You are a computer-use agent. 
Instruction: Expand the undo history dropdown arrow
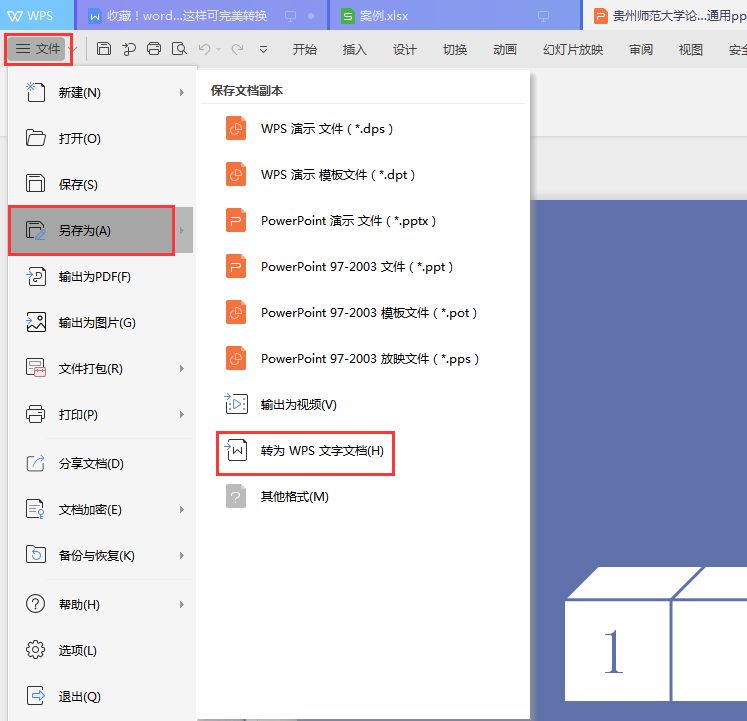pos(219,50)
